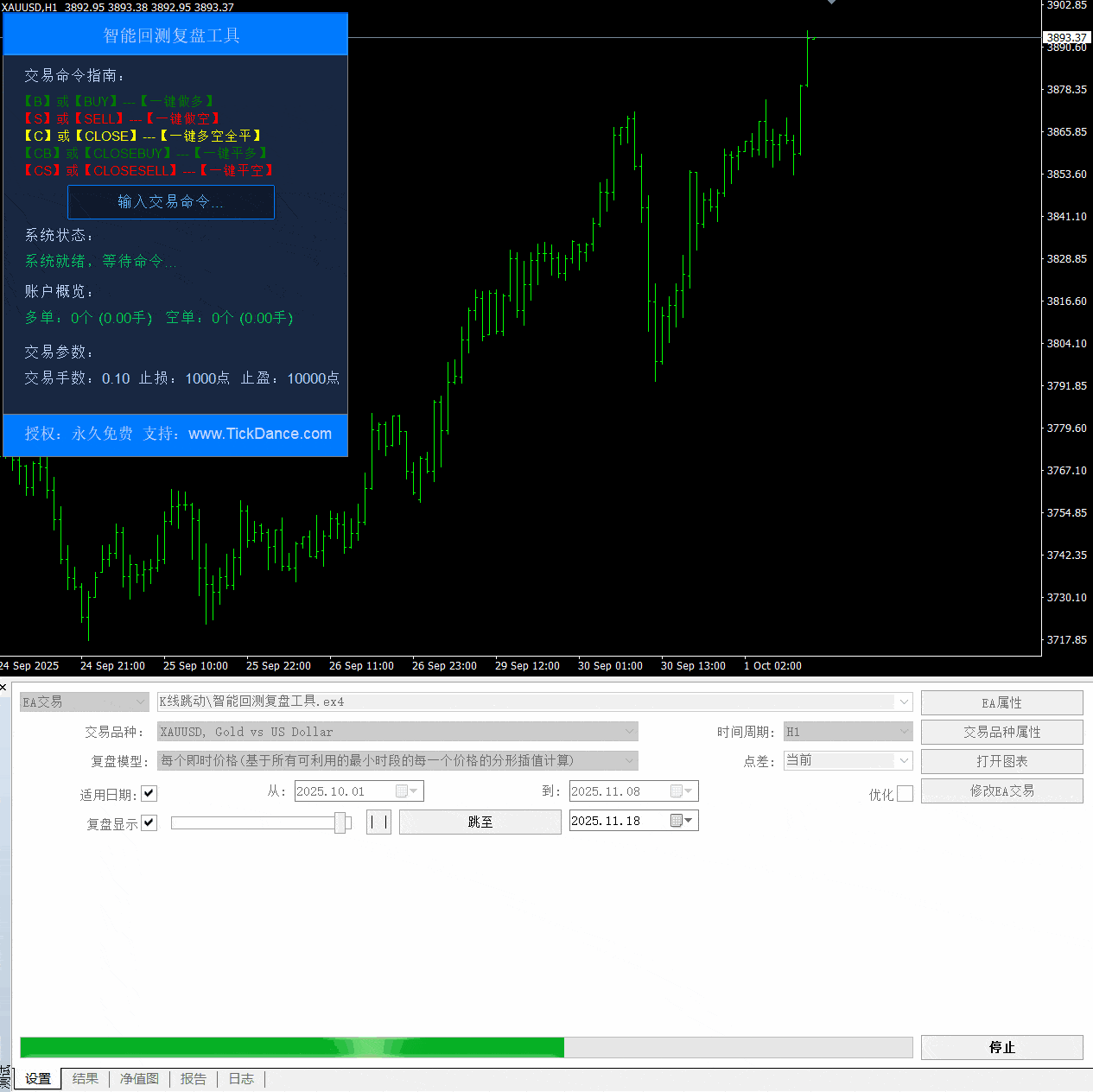Image resolution: width=1093 pixels, height=1092 pixels.
Task: Toggle the 复盘显示 checkbox
Action: [x=149, y=823]
